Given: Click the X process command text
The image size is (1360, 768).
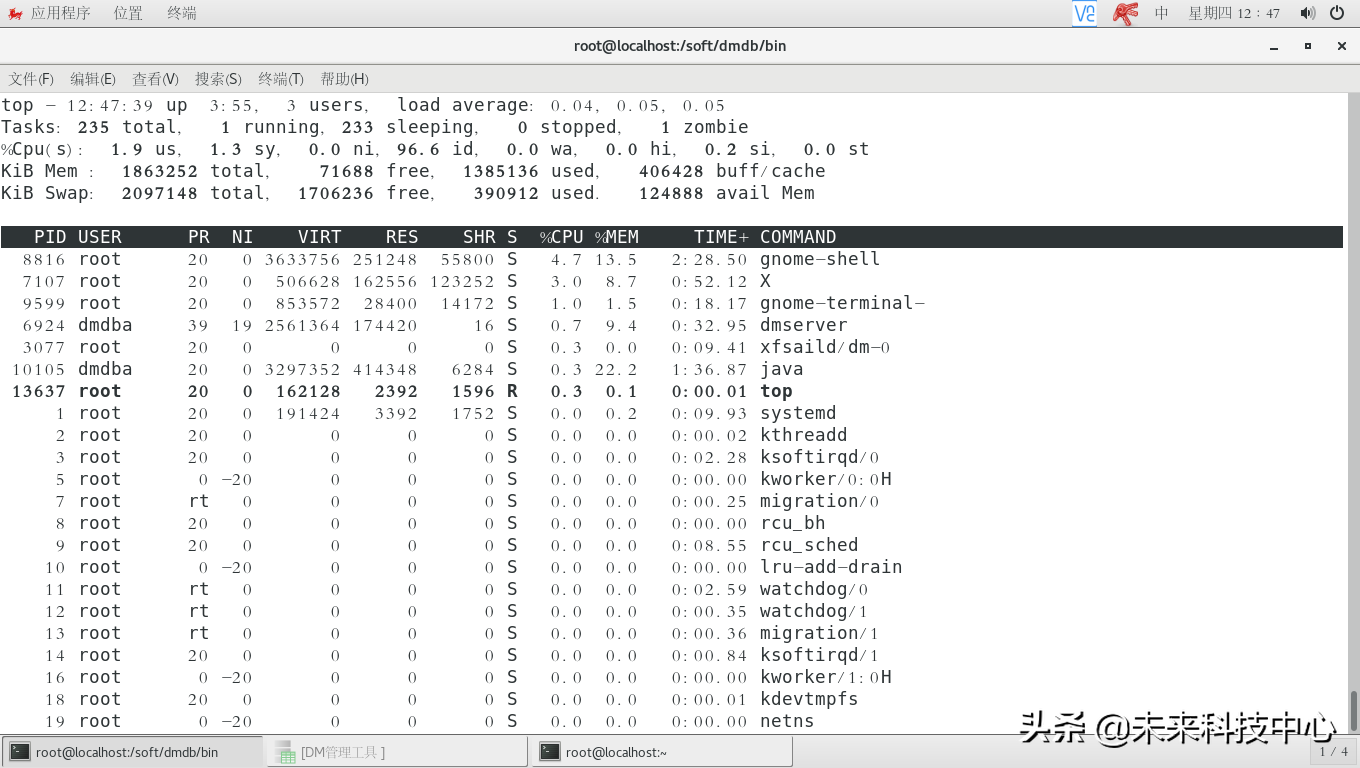Looking at the screenshot, I should point(765,281).
